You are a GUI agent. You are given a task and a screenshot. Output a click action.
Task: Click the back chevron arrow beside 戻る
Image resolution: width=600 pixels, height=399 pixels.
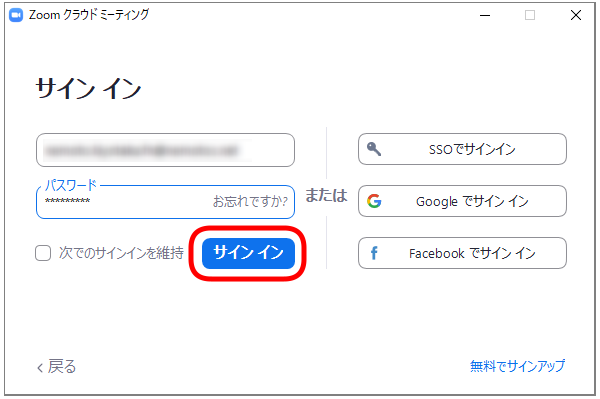40,368
